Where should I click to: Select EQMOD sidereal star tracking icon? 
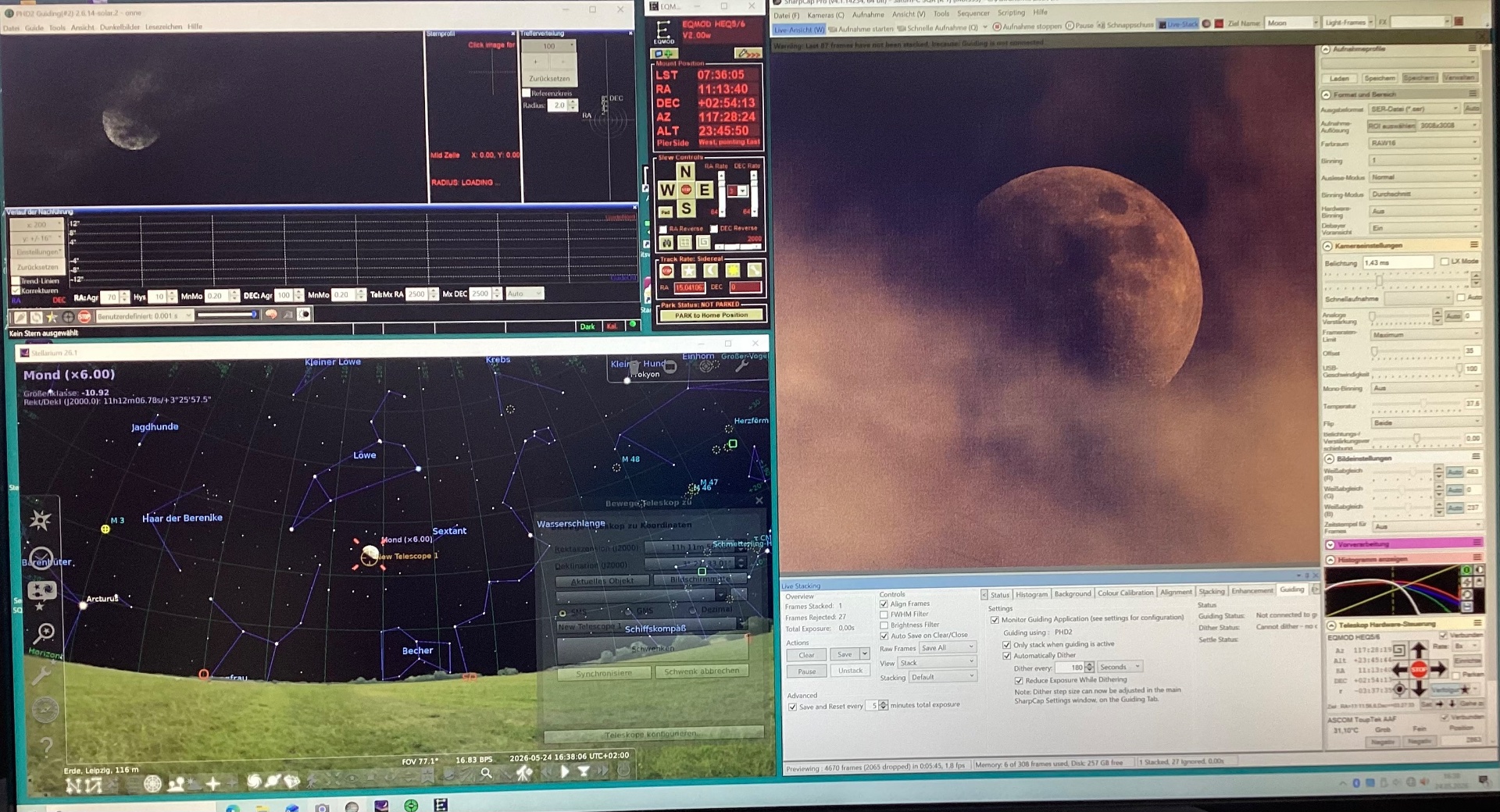(x=688, y=271)
